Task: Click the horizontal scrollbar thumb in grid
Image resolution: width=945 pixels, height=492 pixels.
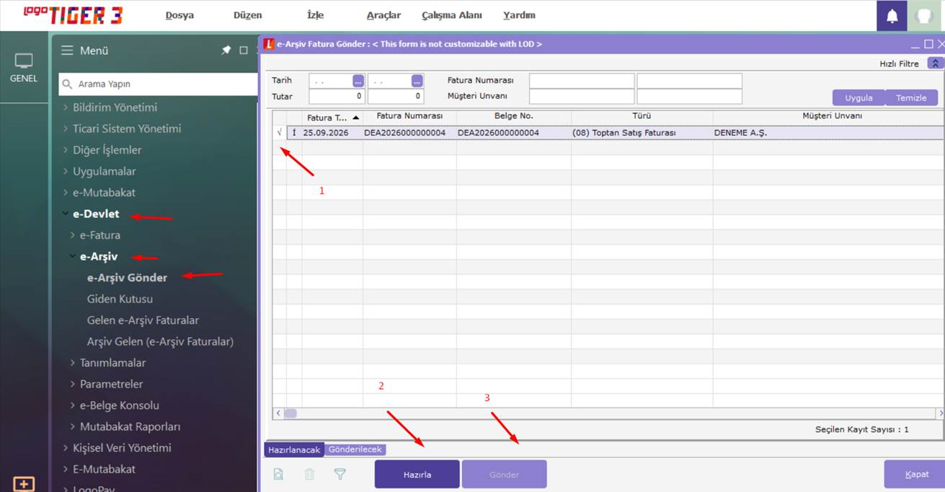Action: pyautogui.click(x=290, y=414)
